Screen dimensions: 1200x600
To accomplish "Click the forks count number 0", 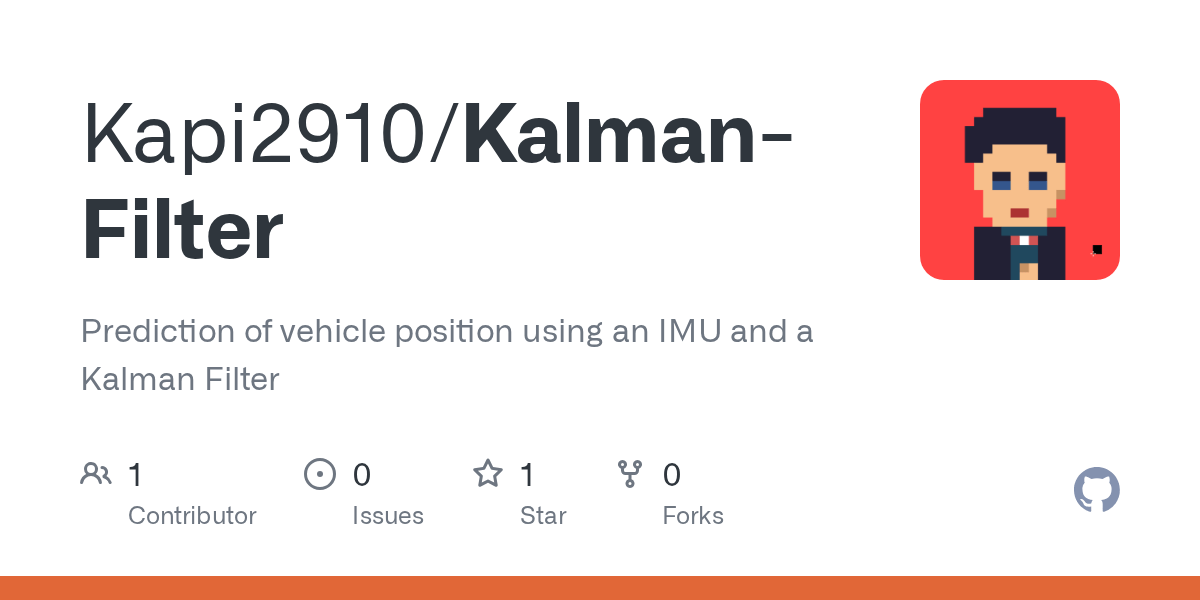I will [x=672, y=474].
